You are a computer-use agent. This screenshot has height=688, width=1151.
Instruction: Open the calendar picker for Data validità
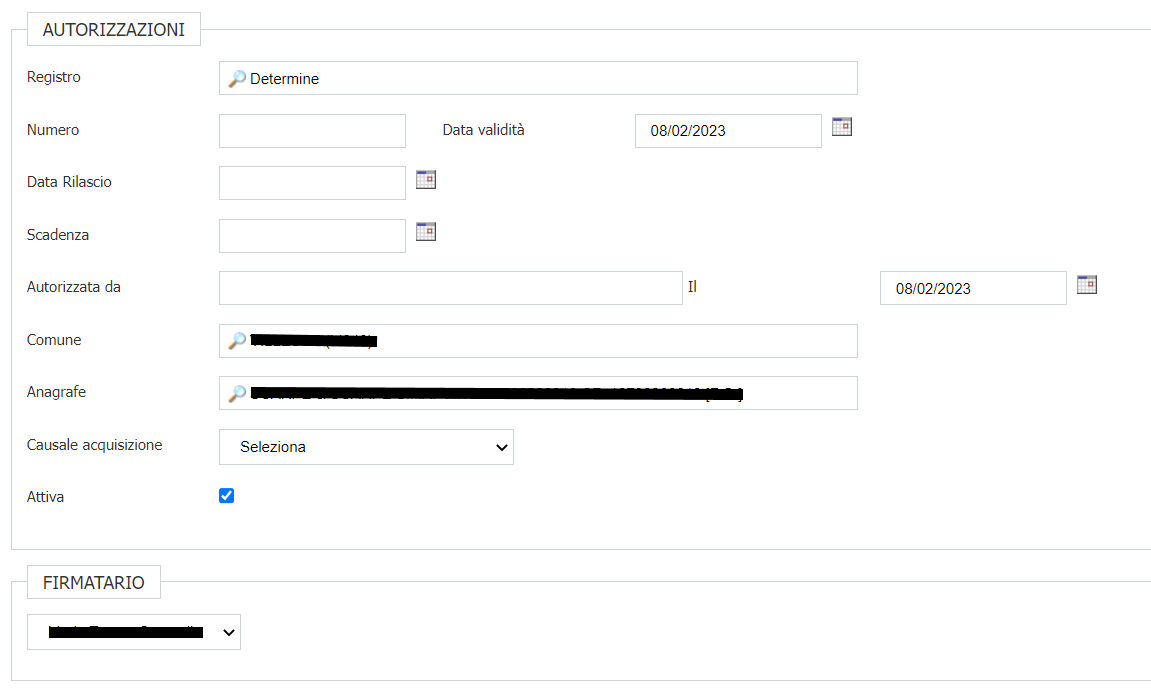tap(842, 127)
